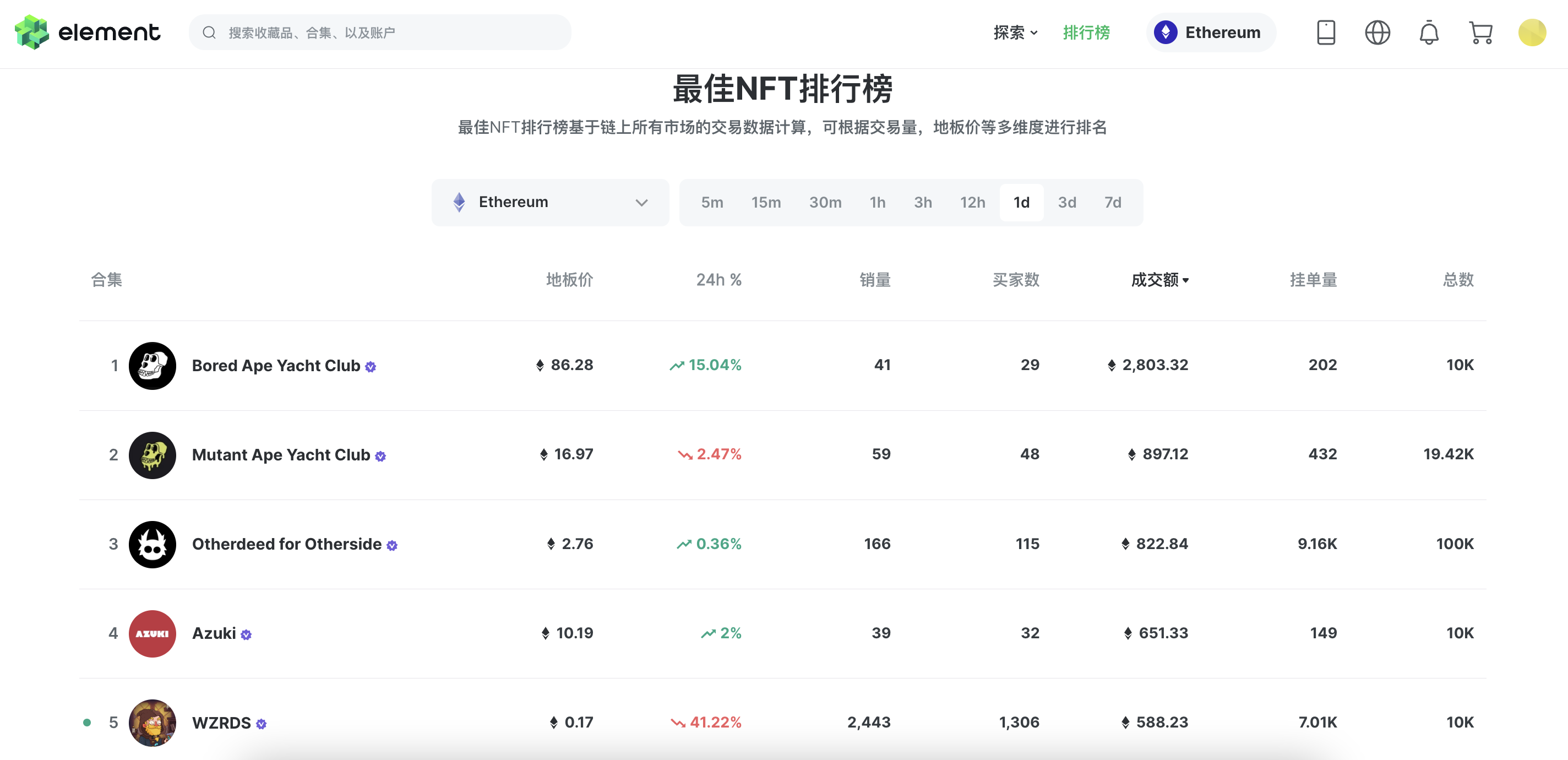The height and width of the screenshot is (760, 1568).
Task: Open the Azuki collection avatar
Action: 152,633
